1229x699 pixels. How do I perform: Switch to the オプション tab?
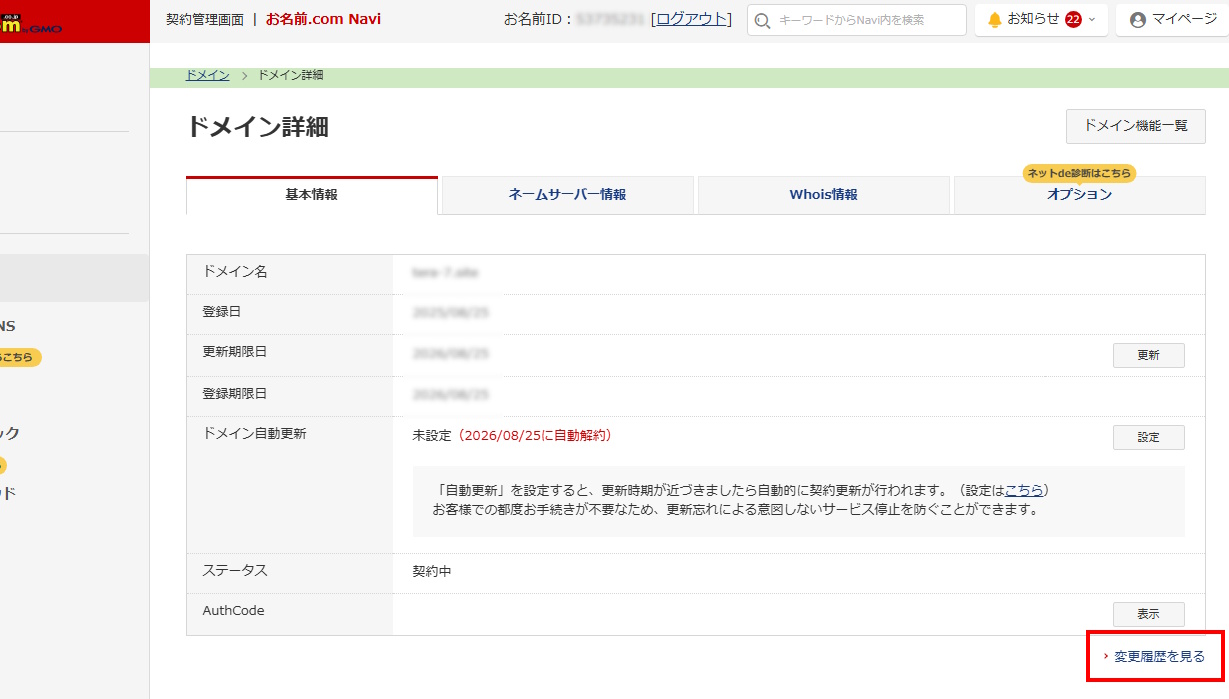tap(1080, 195)
